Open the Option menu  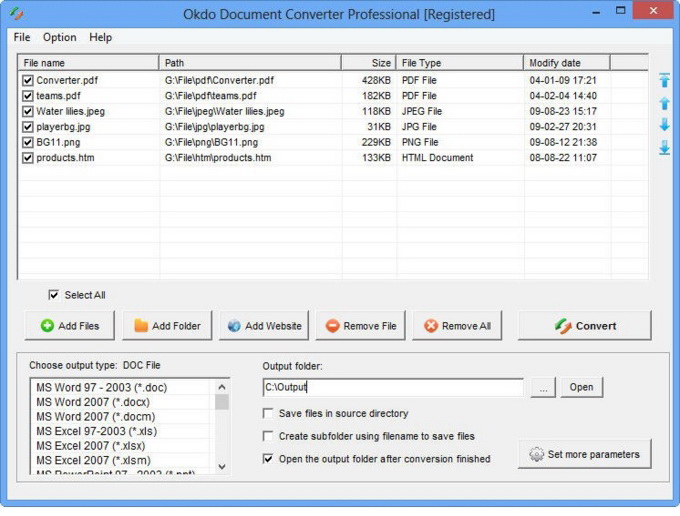[59, 37]
